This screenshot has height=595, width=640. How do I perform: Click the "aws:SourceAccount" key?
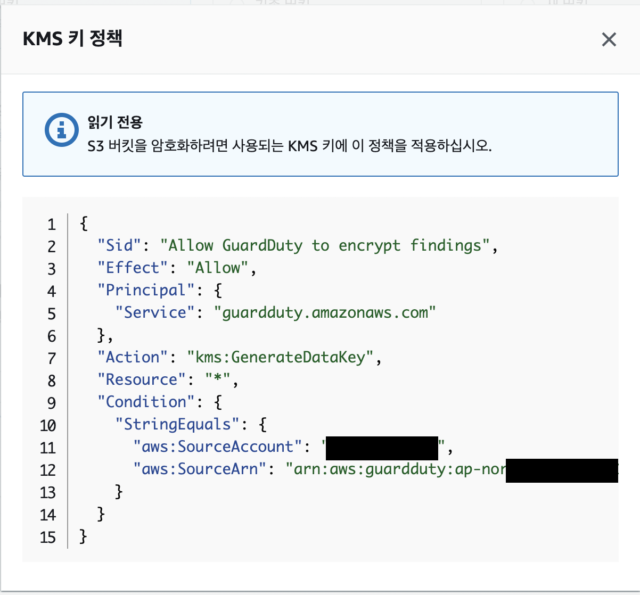(x=218, y=447)
